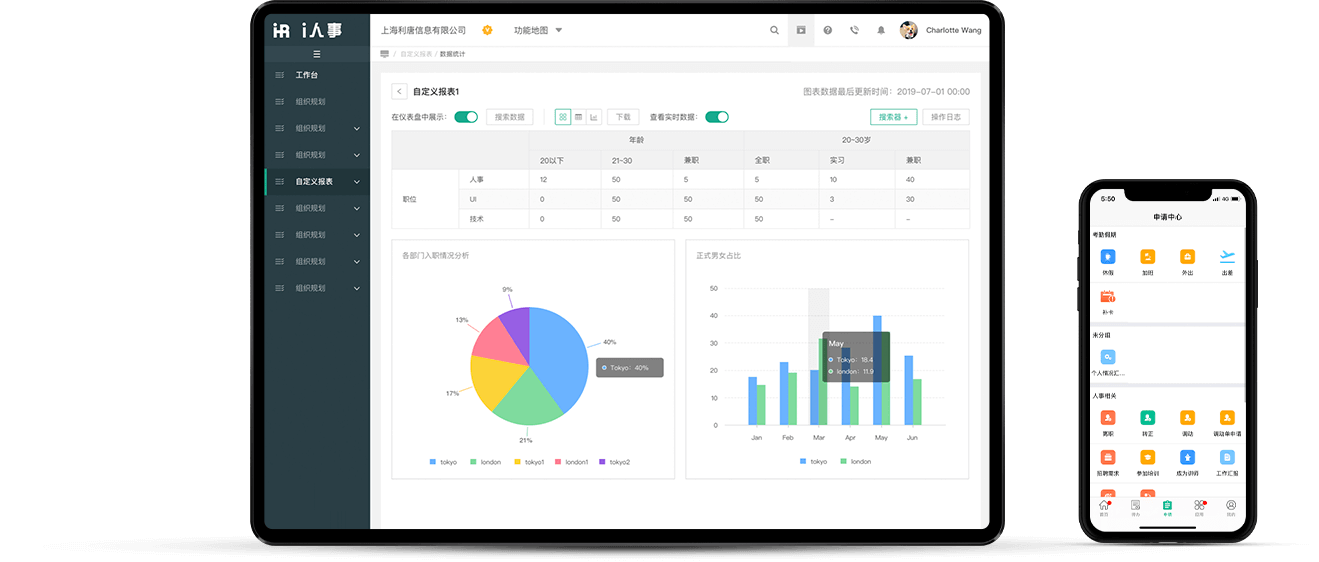Click the phone call icon in header

854,30
